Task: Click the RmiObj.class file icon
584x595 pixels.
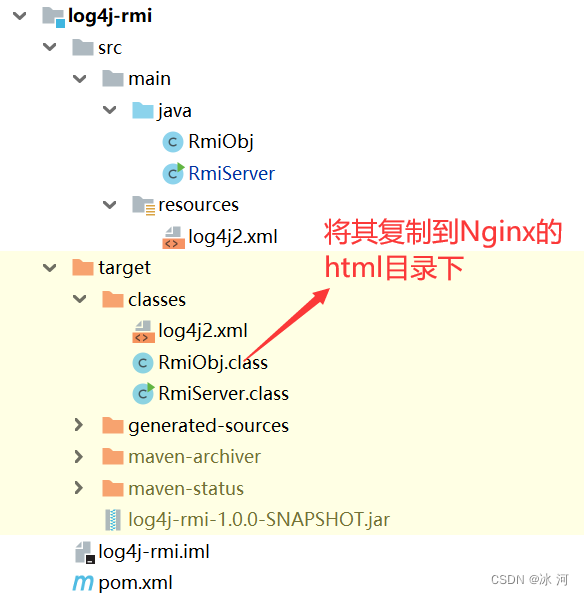Action: pos(143,363)
